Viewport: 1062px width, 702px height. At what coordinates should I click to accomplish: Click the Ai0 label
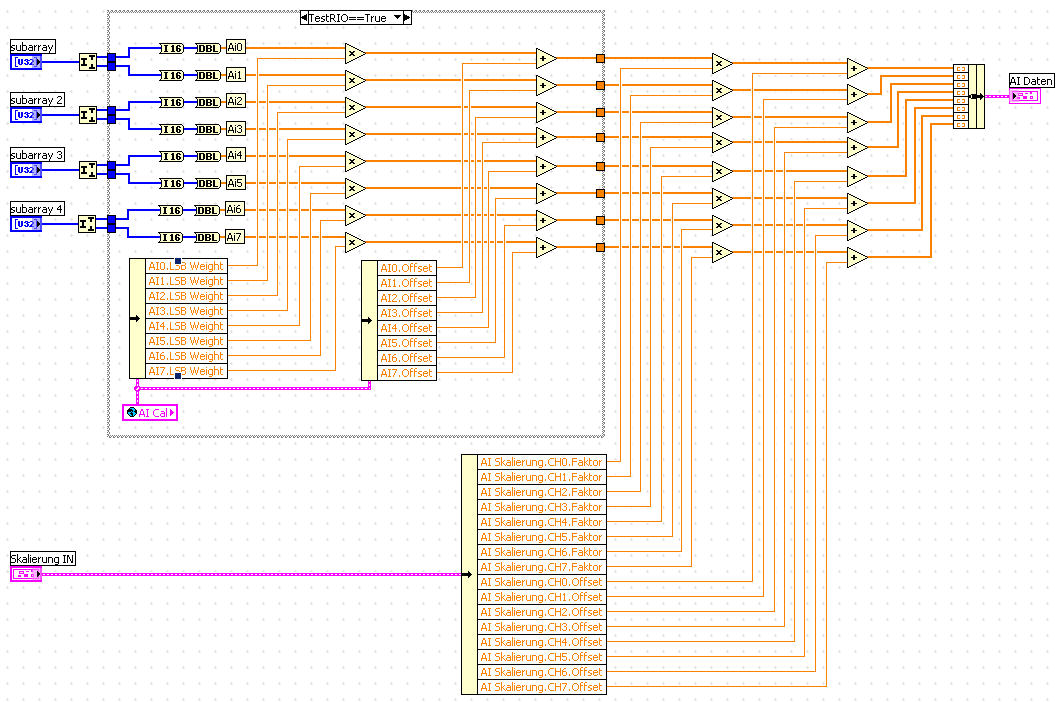click(235, 47)
